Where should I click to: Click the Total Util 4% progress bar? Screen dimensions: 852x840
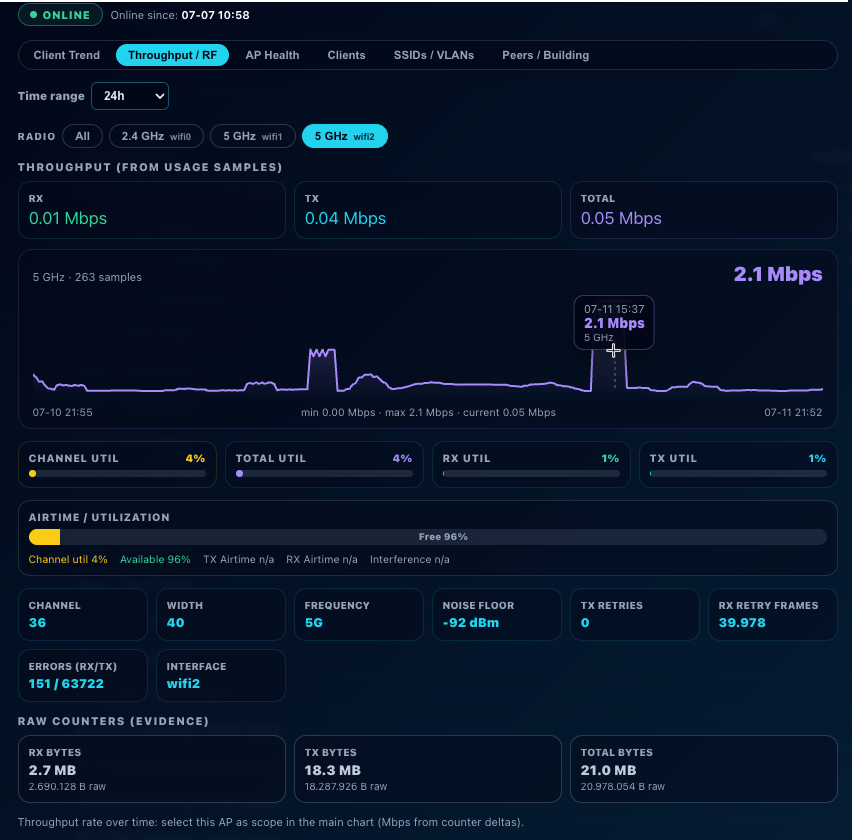click(324, 474)
